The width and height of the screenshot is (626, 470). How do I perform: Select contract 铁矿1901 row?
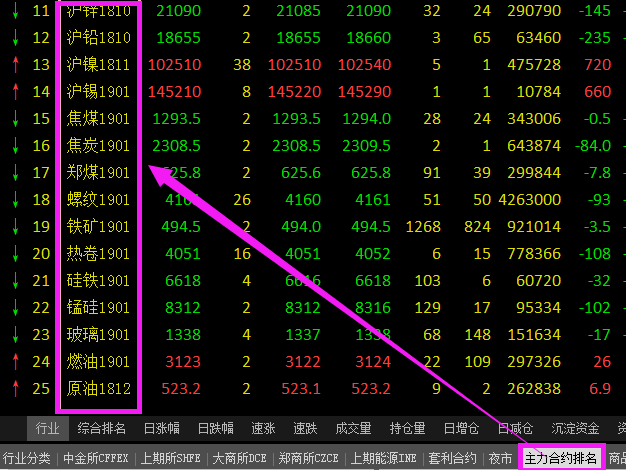pos(99,226)
